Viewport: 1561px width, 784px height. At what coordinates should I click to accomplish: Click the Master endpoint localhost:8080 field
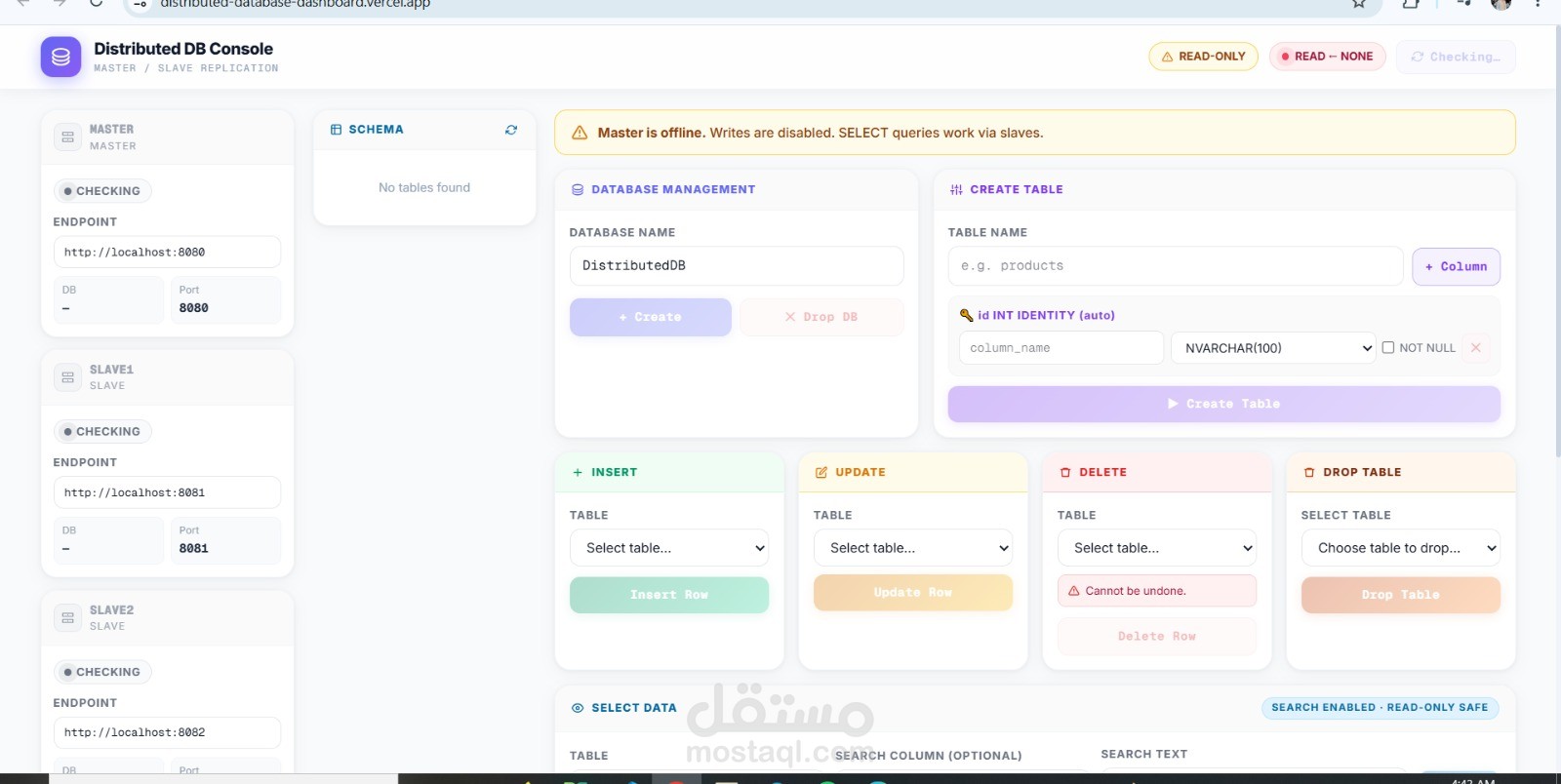[167, 252]
